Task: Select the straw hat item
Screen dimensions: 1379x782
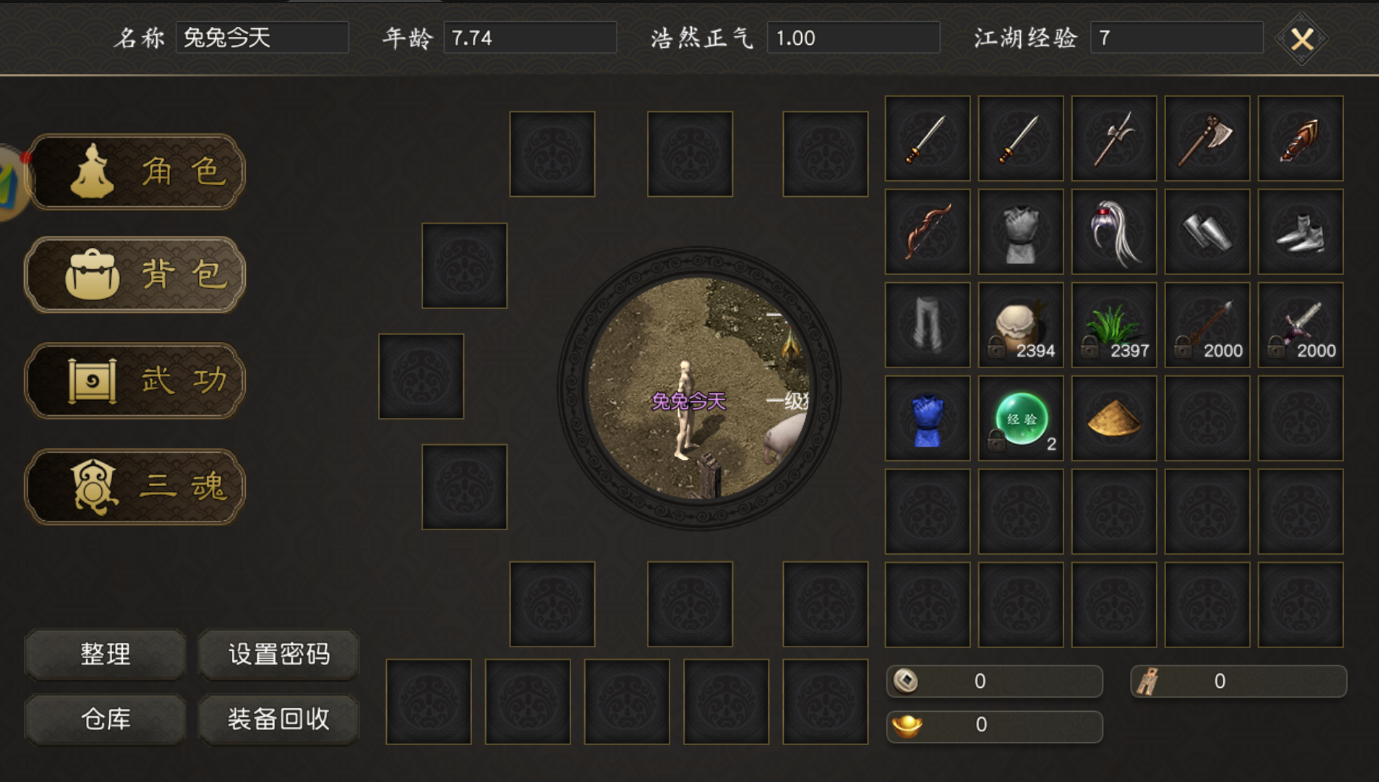Action: tap(1114, 418)
